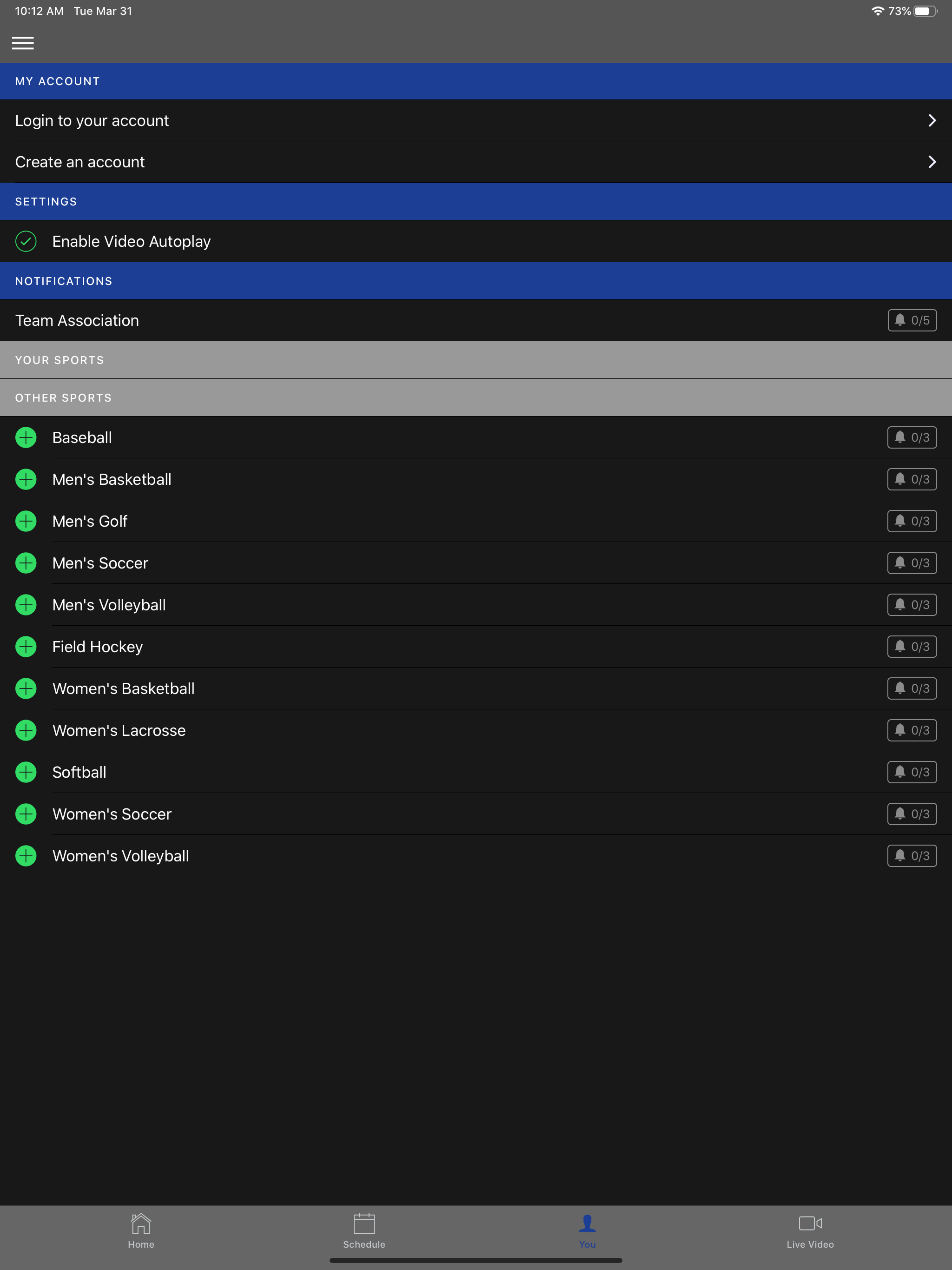This screenshot has height=1270, width=952.
Task: Open Team Association notification bell 0/5
Action: (x=912, y=320)
